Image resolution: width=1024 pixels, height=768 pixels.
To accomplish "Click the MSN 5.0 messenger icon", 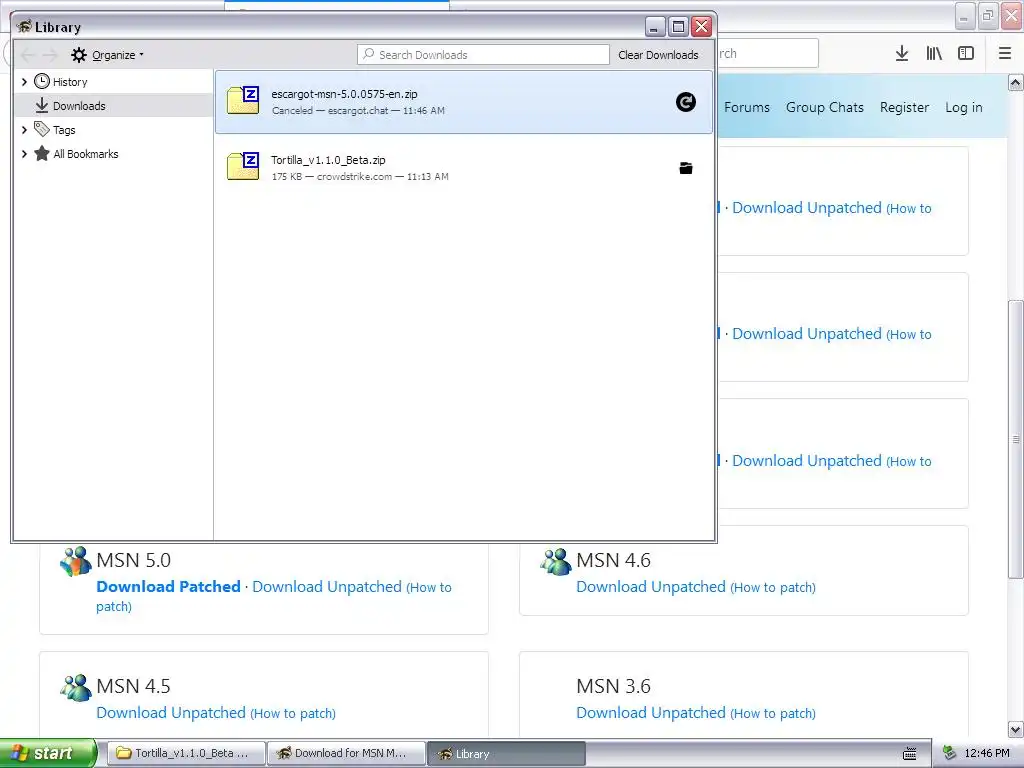I will (76, 561).
